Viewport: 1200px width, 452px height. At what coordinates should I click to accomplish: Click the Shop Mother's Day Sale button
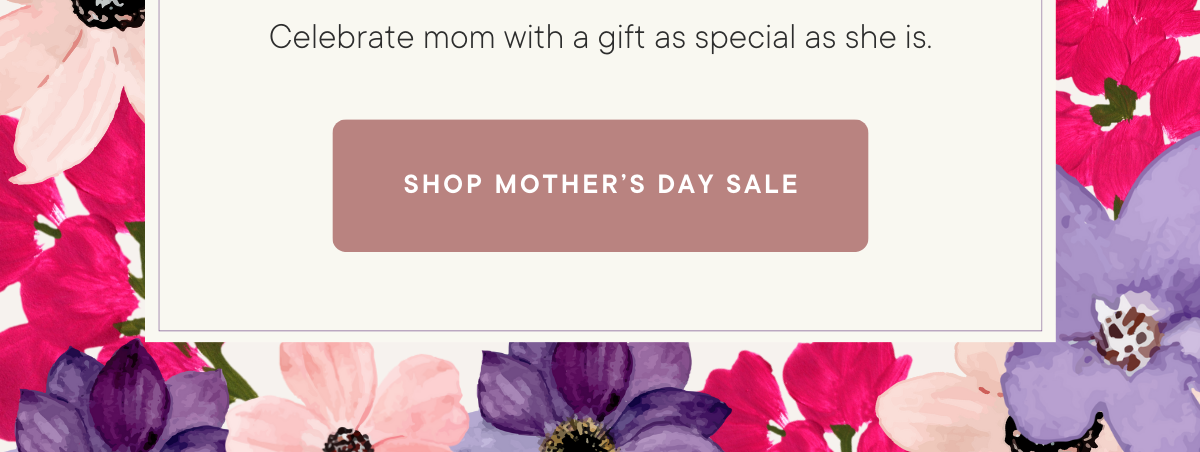600,185
